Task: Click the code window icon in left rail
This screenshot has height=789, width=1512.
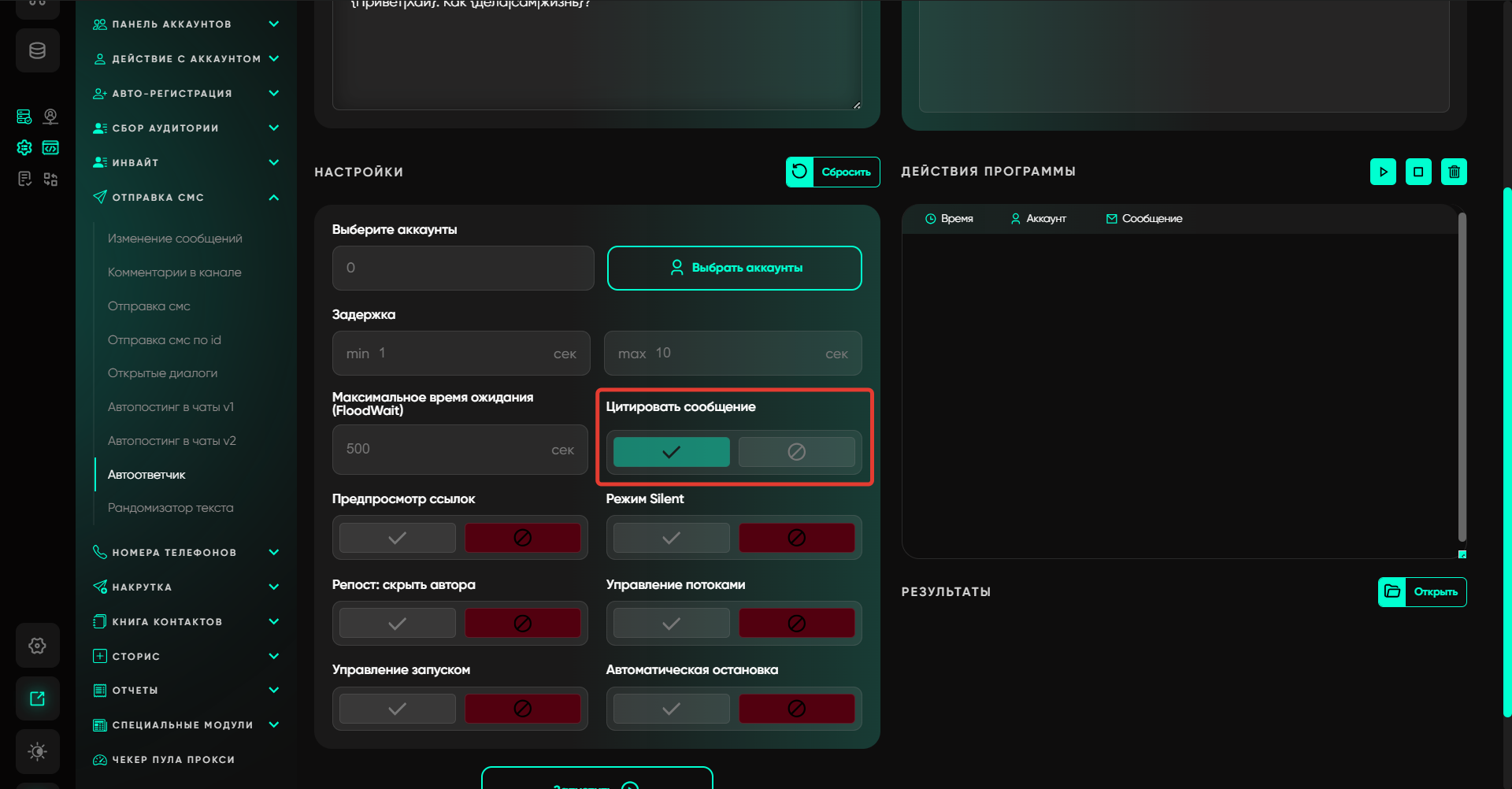Action: tap(50, 148)
